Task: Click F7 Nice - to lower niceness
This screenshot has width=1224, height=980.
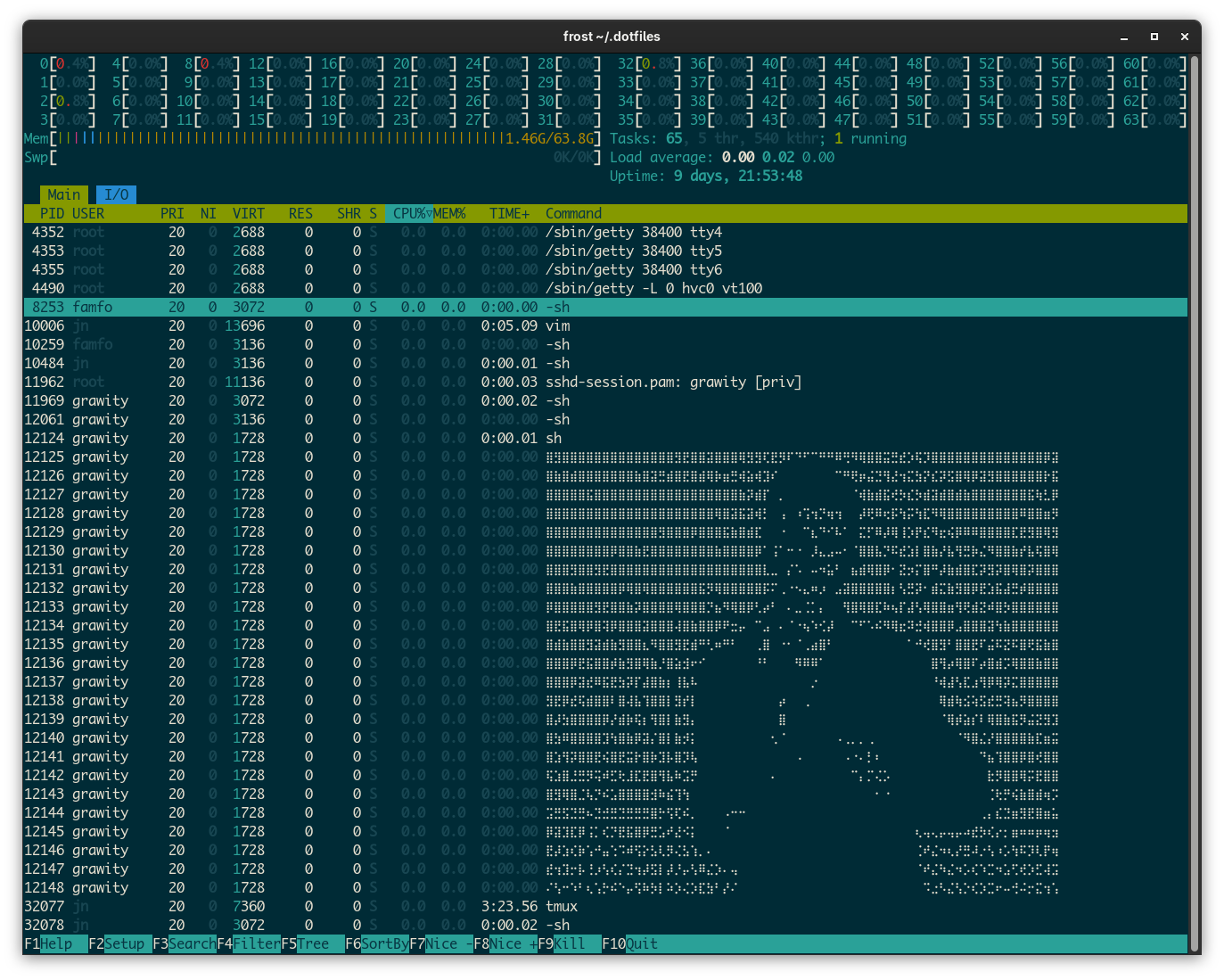Action: [441, 943]
